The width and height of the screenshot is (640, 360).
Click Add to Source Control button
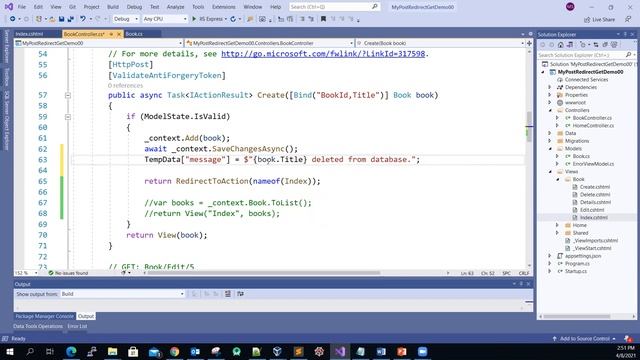coord(584,339)
